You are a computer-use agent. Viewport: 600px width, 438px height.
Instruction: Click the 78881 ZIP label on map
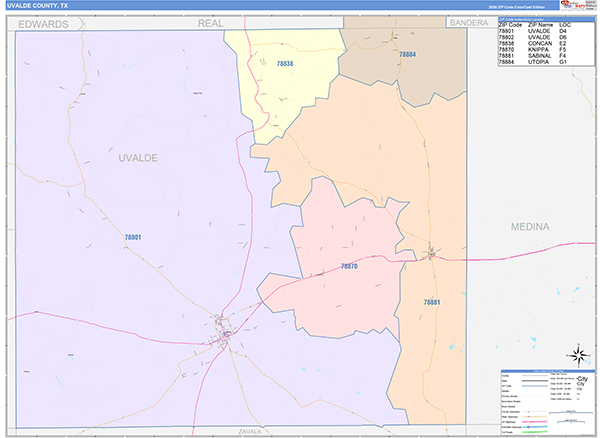click(432, 301)
